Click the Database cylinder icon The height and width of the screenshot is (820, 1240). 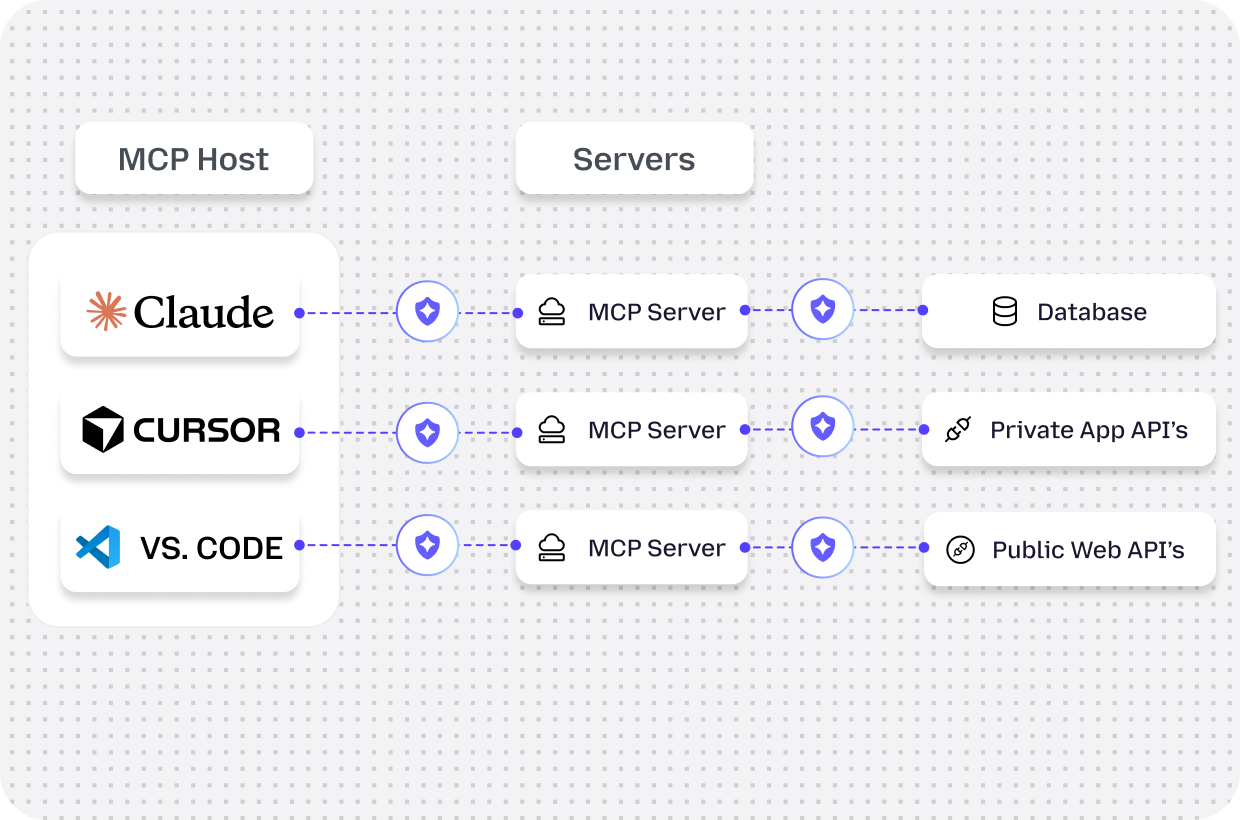[x=1004, y=312]
